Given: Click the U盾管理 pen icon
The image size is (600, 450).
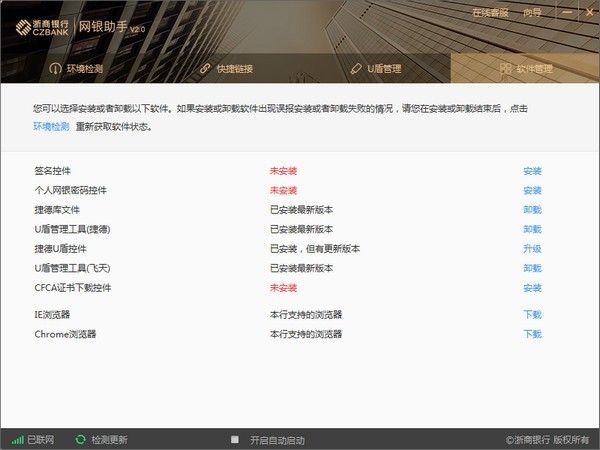Looking at the screenshot, I should (x=355, y=69).
